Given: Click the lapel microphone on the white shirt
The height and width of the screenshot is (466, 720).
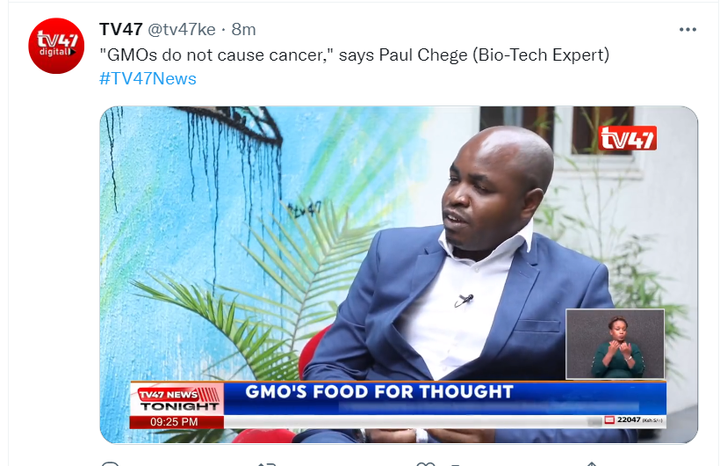Looking at the screenshot, I should click(464, 301).
